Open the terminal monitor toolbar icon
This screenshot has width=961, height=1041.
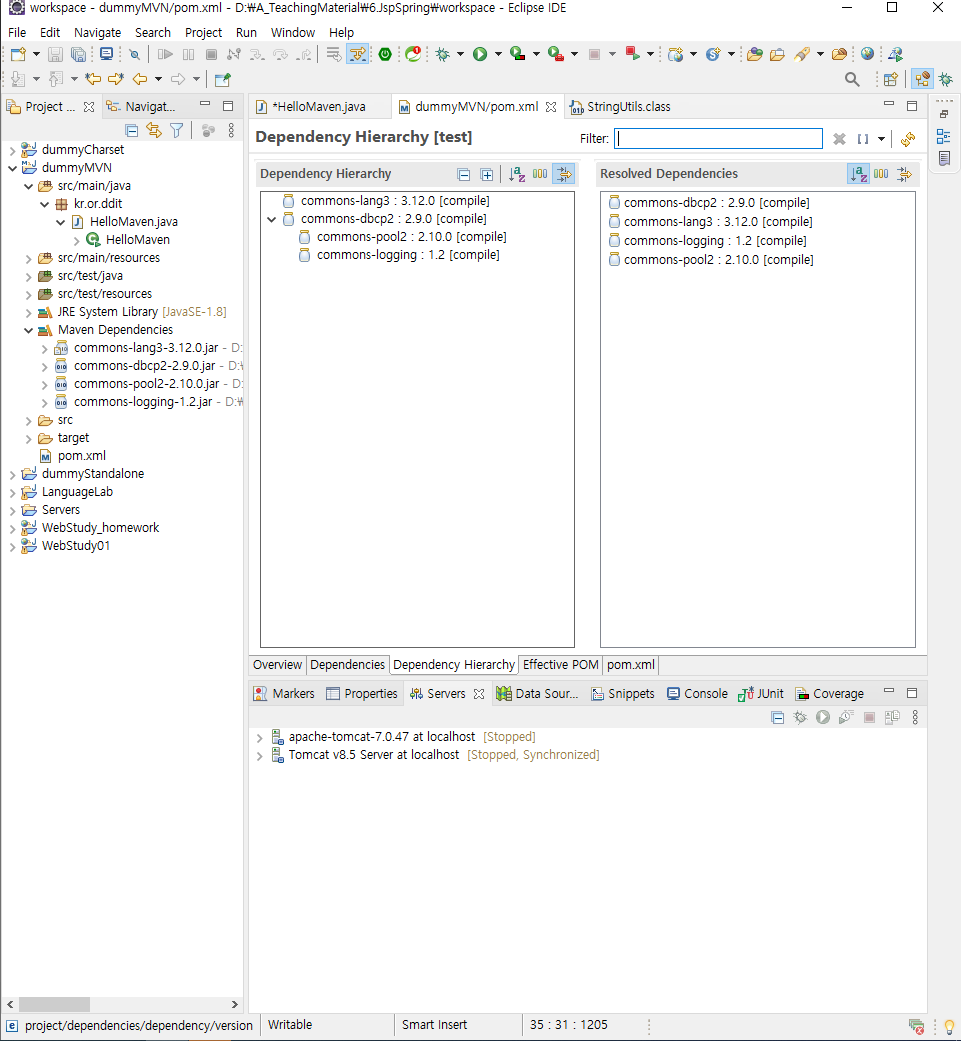[x=106, y=54]
